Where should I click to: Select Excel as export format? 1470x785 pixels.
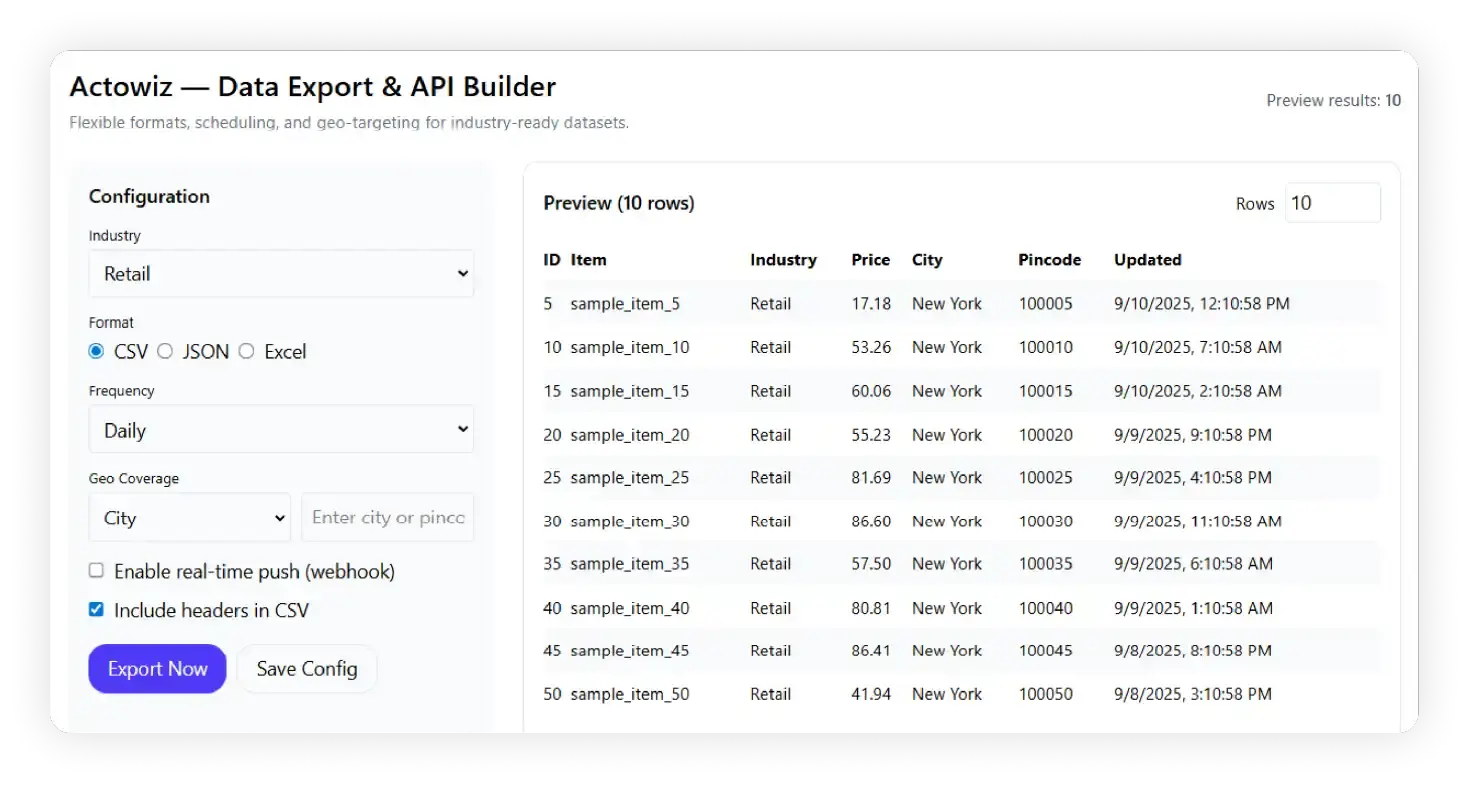point(247,351)
